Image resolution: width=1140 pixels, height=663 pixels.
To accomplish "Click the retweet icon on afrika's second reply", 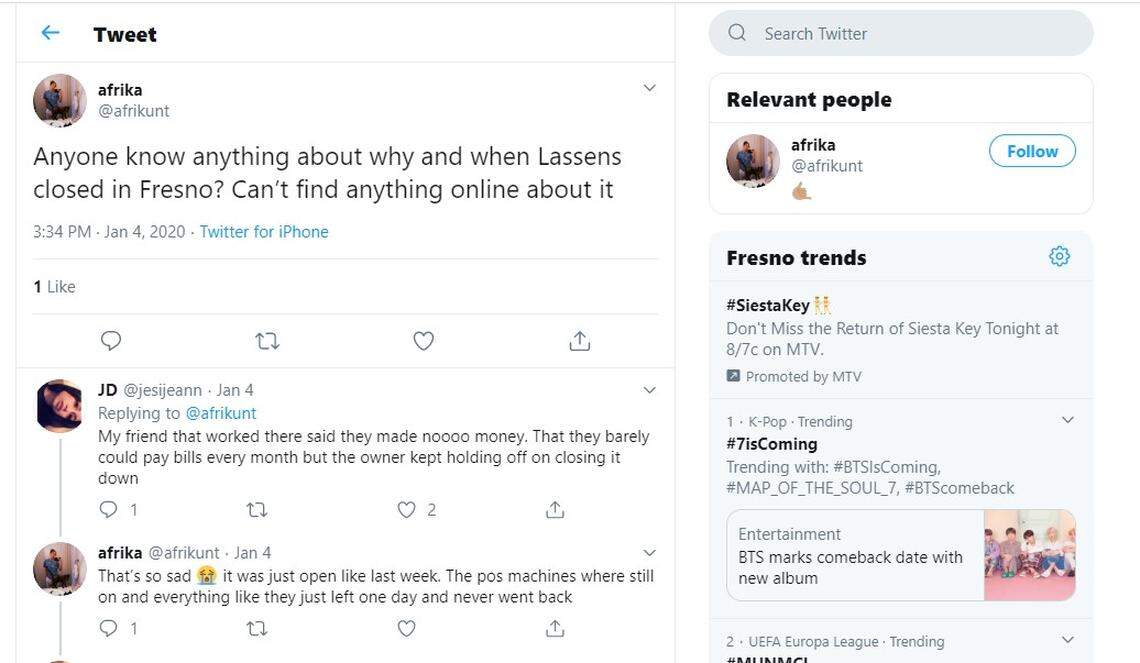I will click(256, 628).
